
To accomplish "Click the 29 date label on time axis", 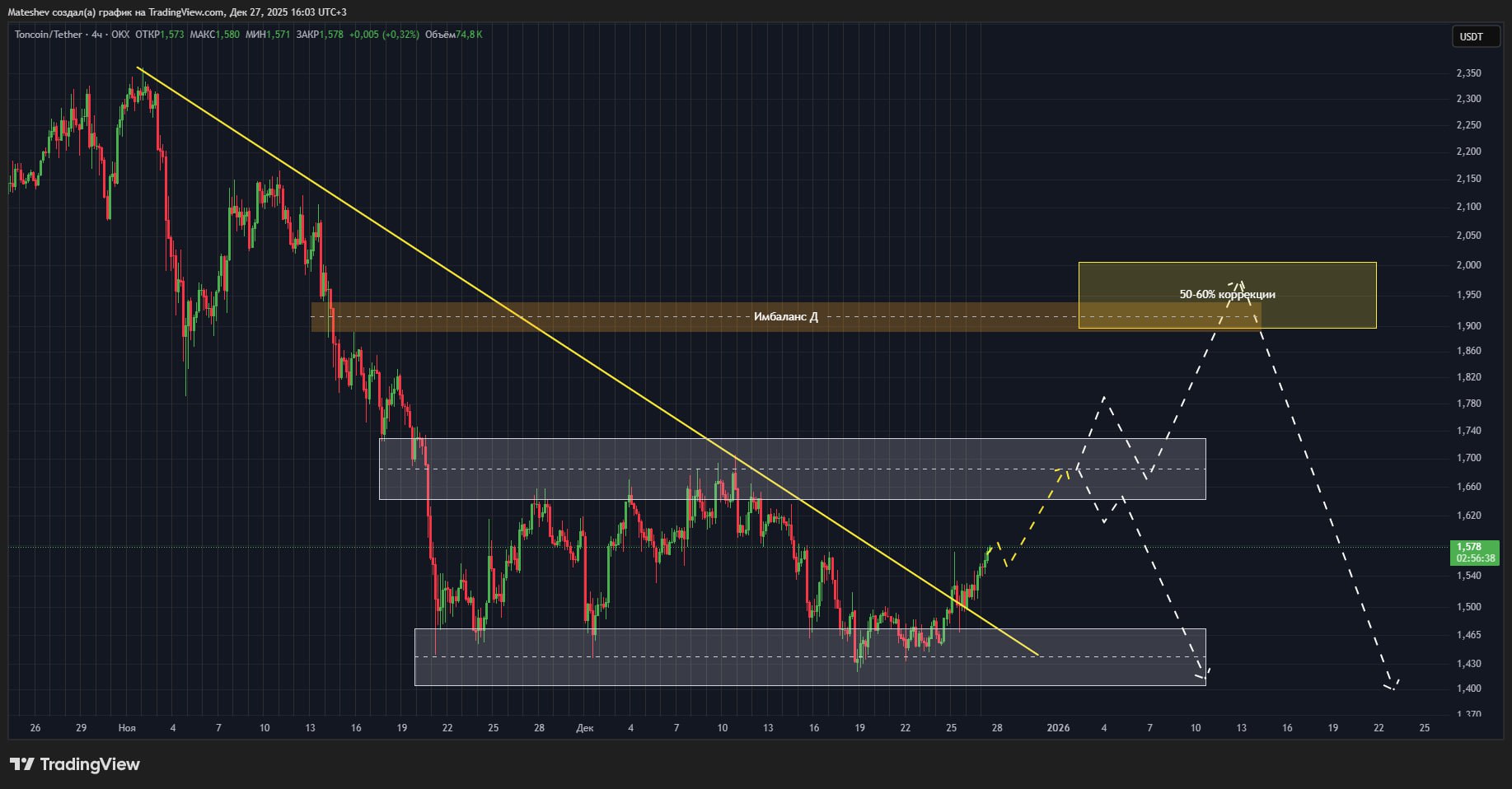I will [x=81, y=728].
